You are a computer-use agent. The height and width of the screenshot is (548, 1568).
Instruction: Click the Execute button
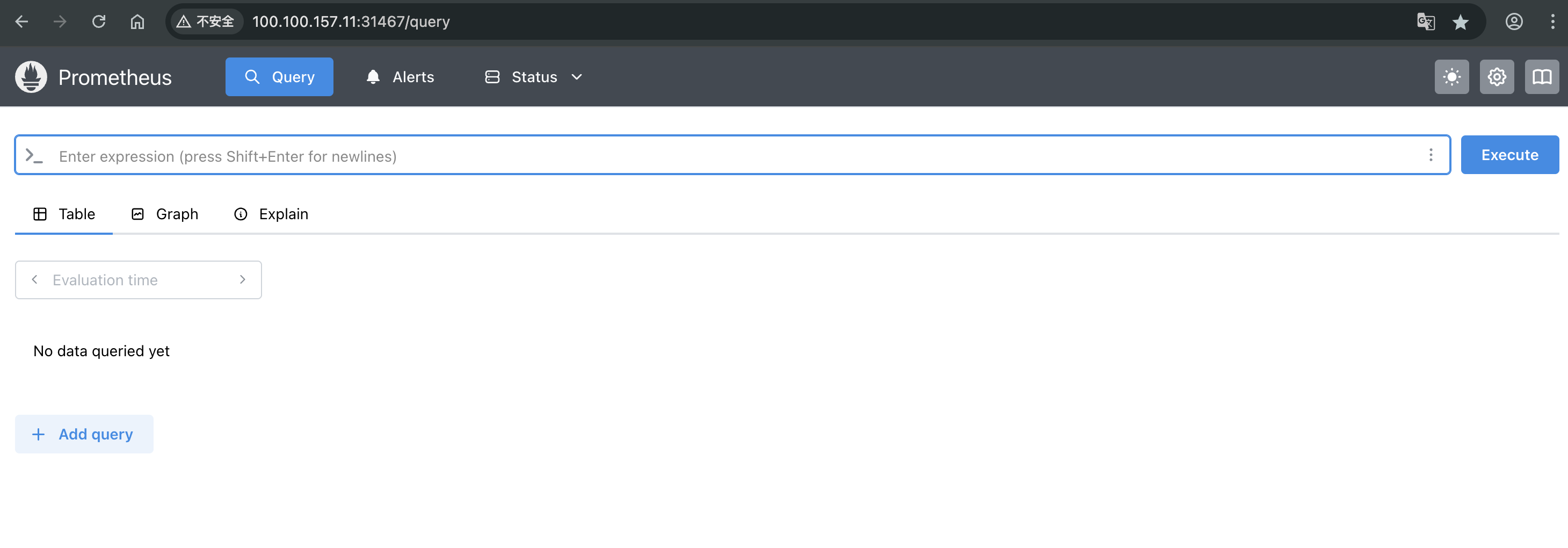coord(1509,155)
